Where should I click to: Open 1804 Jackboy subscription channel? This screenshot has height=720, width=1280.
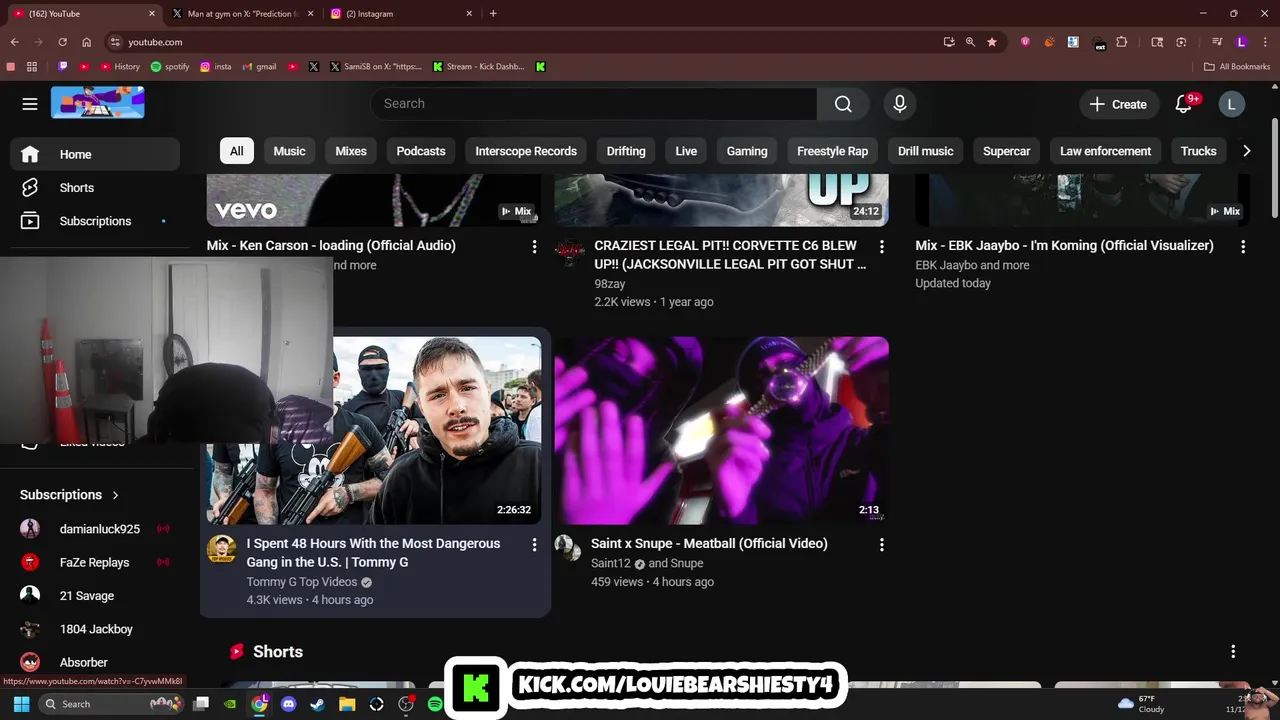click(95, 629)
